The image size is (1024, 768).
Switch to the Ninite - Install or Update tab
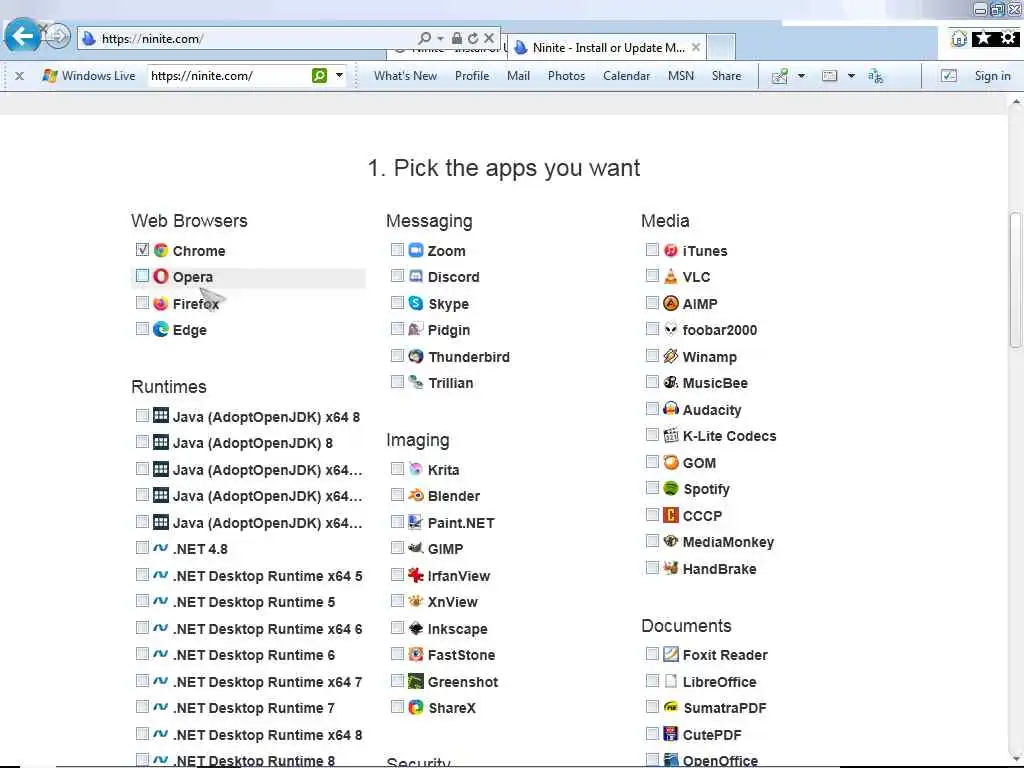click(608, 48)
